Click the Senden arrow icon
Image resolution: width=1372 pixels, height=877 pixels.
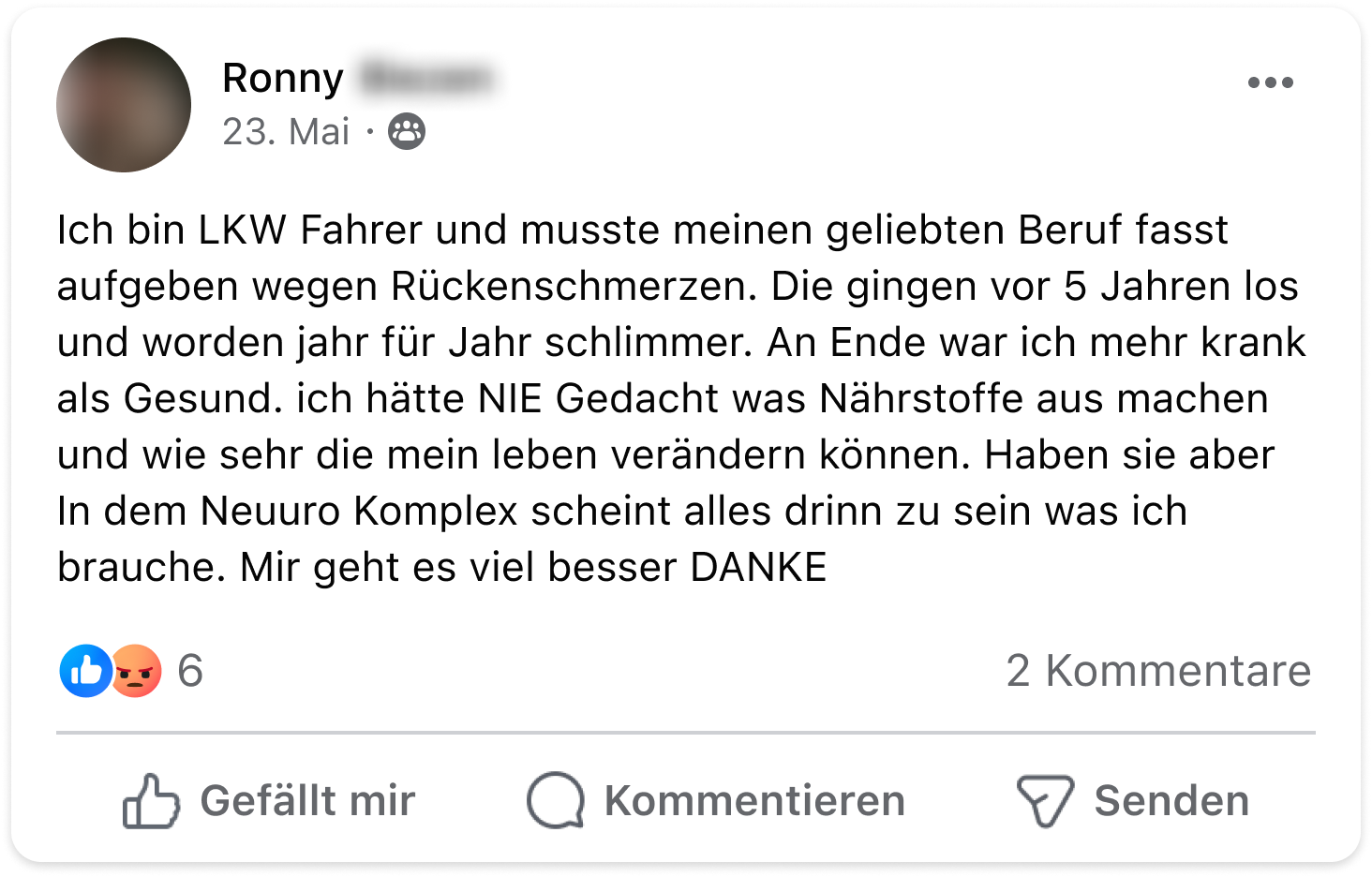click(x=1044, y=801)
